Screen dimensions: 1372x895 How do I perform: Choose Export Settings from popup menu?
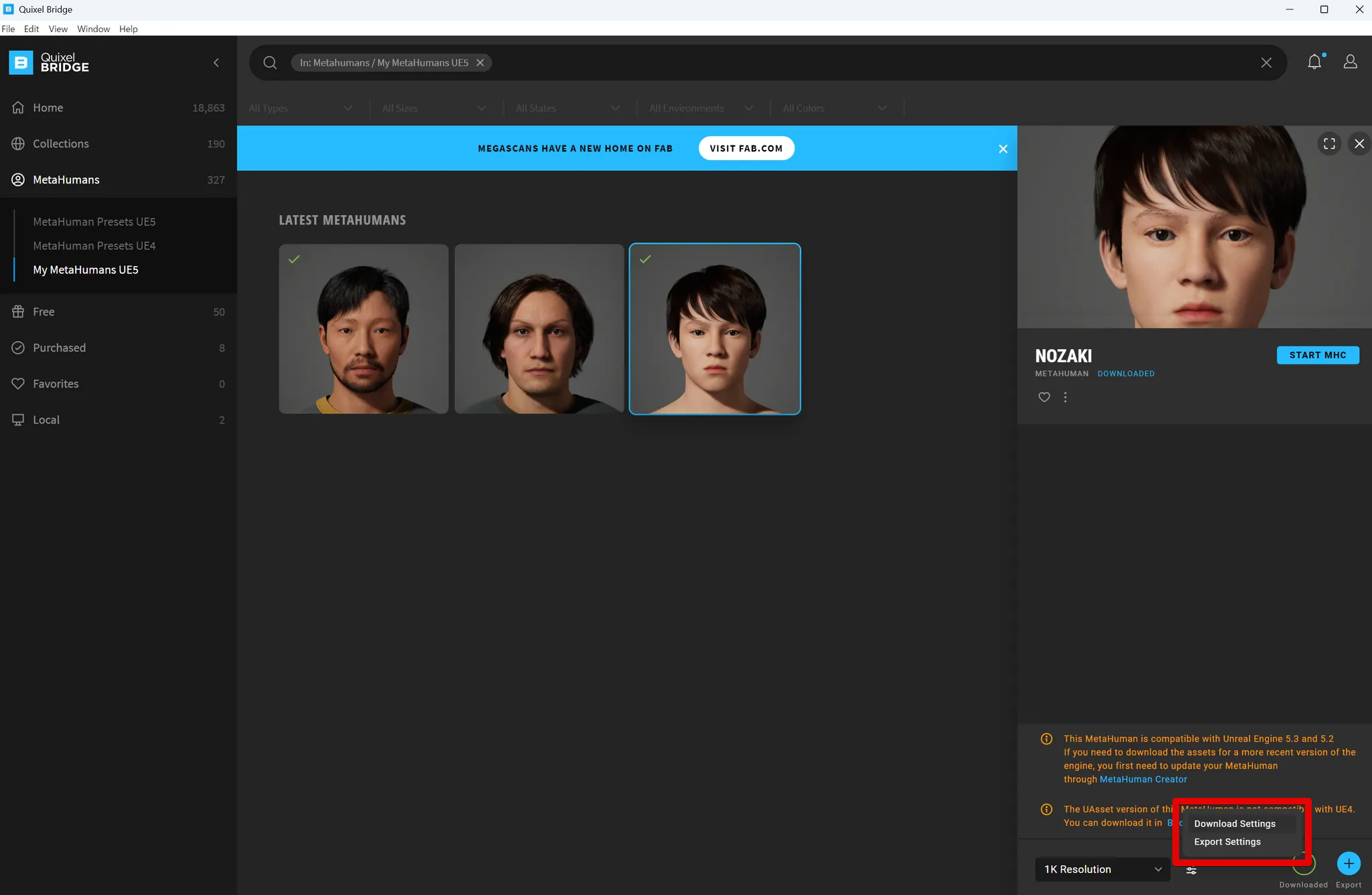pos(1227,841)
